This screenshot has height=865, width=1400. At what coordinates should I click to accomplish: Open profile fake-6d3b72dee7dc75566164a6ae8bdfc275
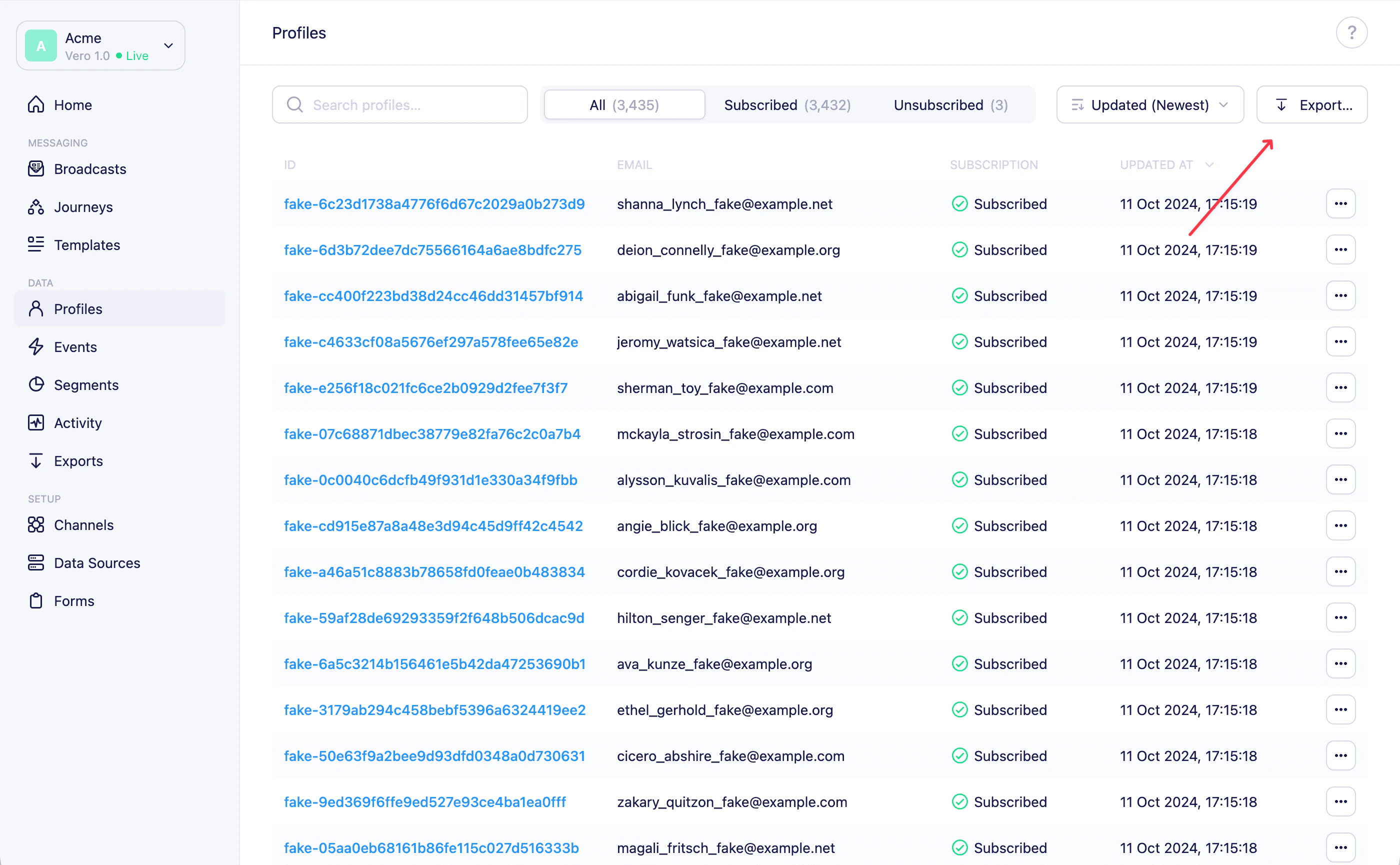pyautogui.click(x=432, y=250)
